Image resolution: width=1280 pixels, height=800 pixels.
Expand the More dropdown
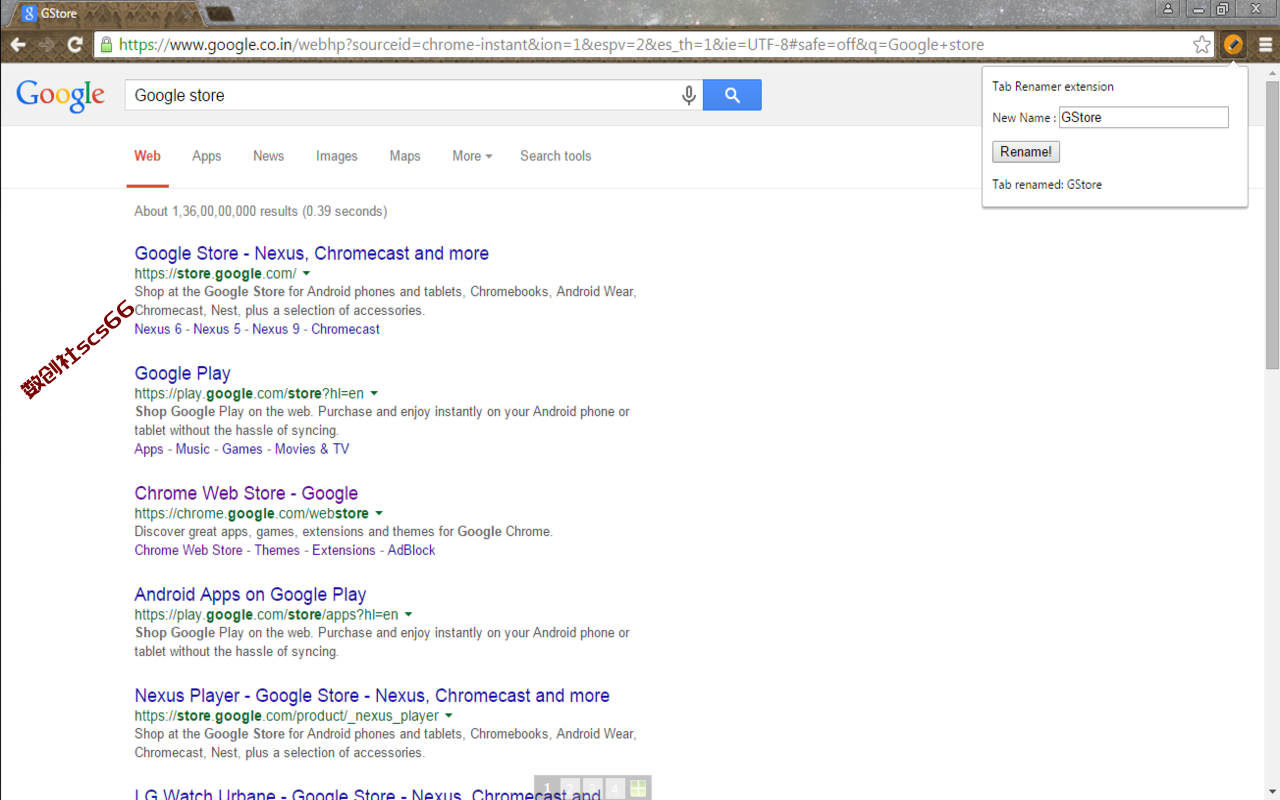(x=472, y=156)
